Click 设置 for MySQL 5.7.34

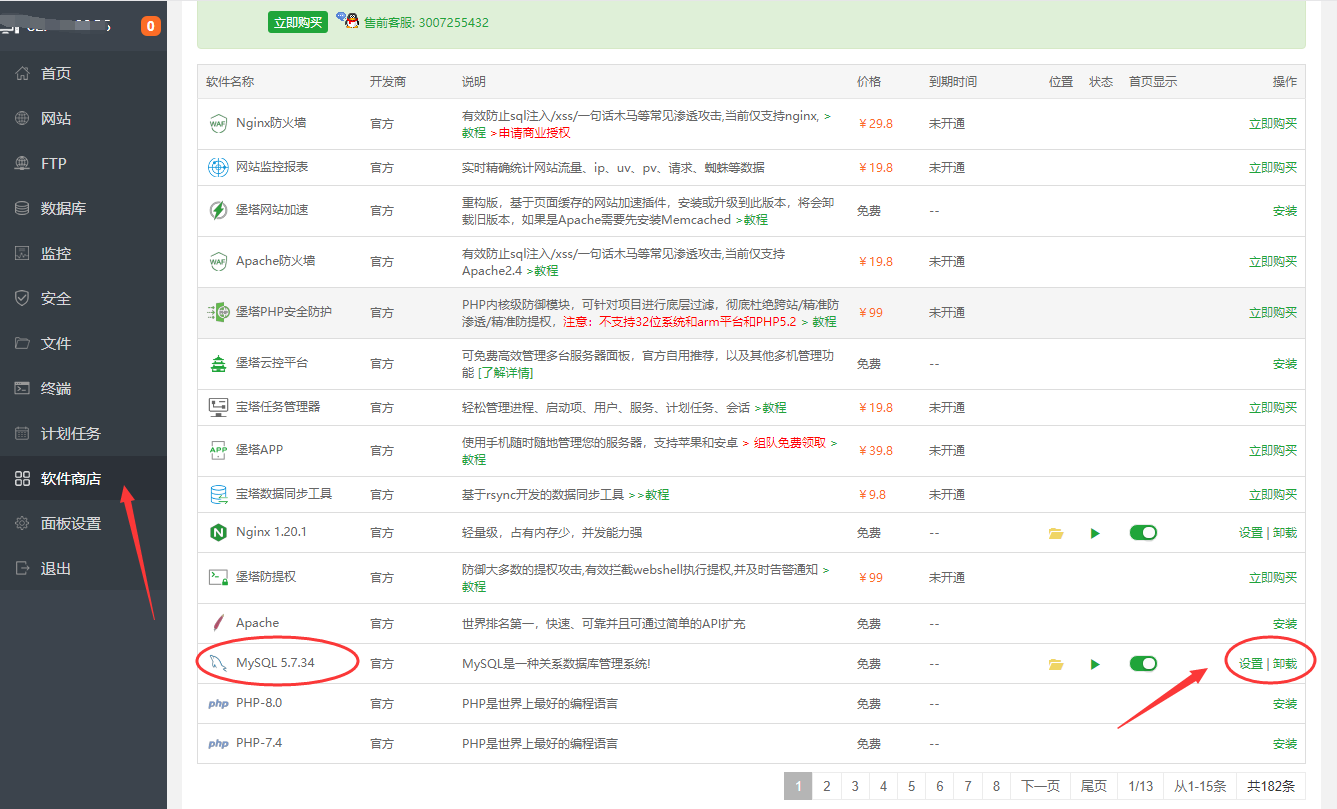point(1251,664)
